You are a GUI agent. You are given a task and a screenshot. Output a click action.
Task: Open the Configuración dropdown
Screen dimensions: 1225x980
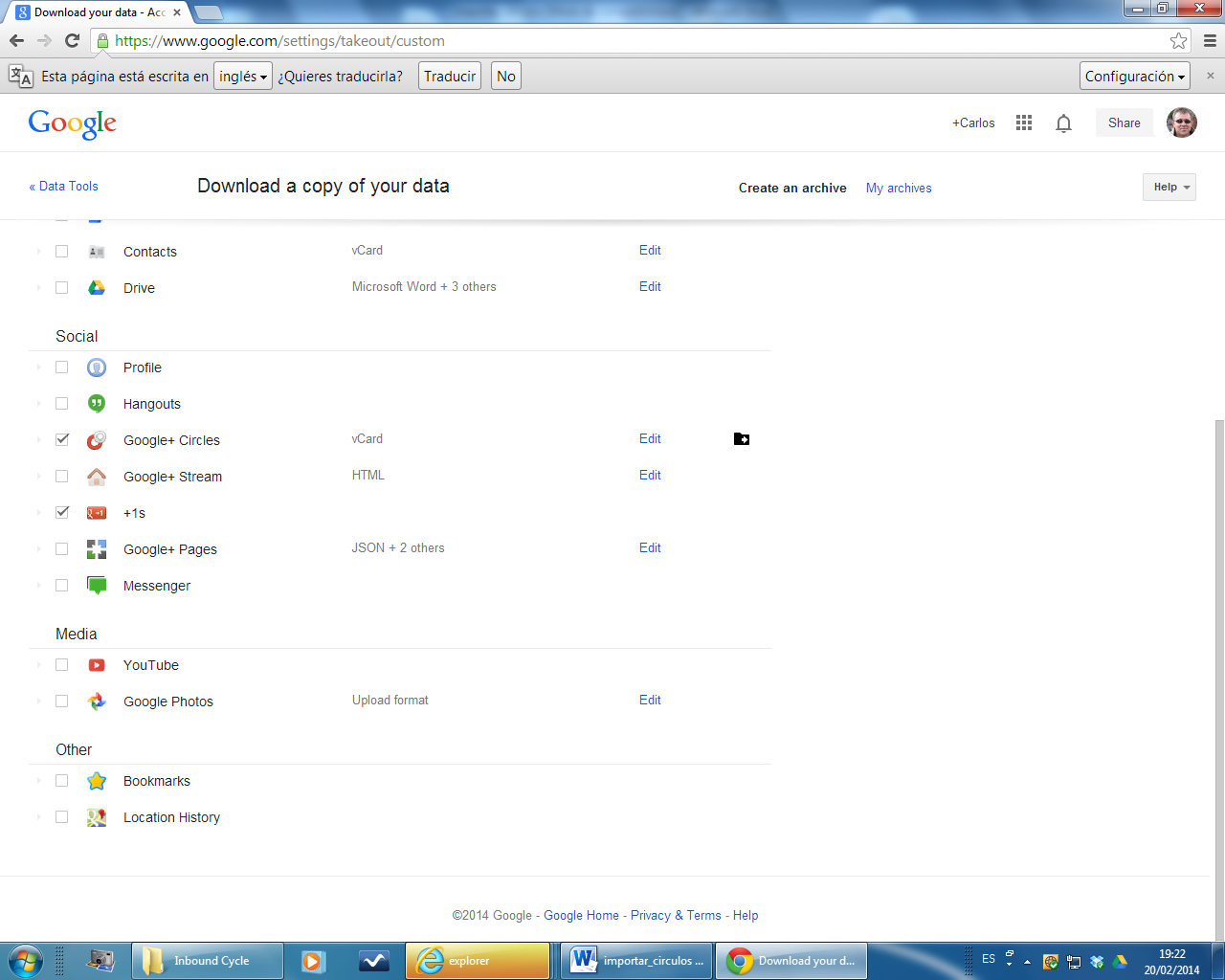[1135, 77]
